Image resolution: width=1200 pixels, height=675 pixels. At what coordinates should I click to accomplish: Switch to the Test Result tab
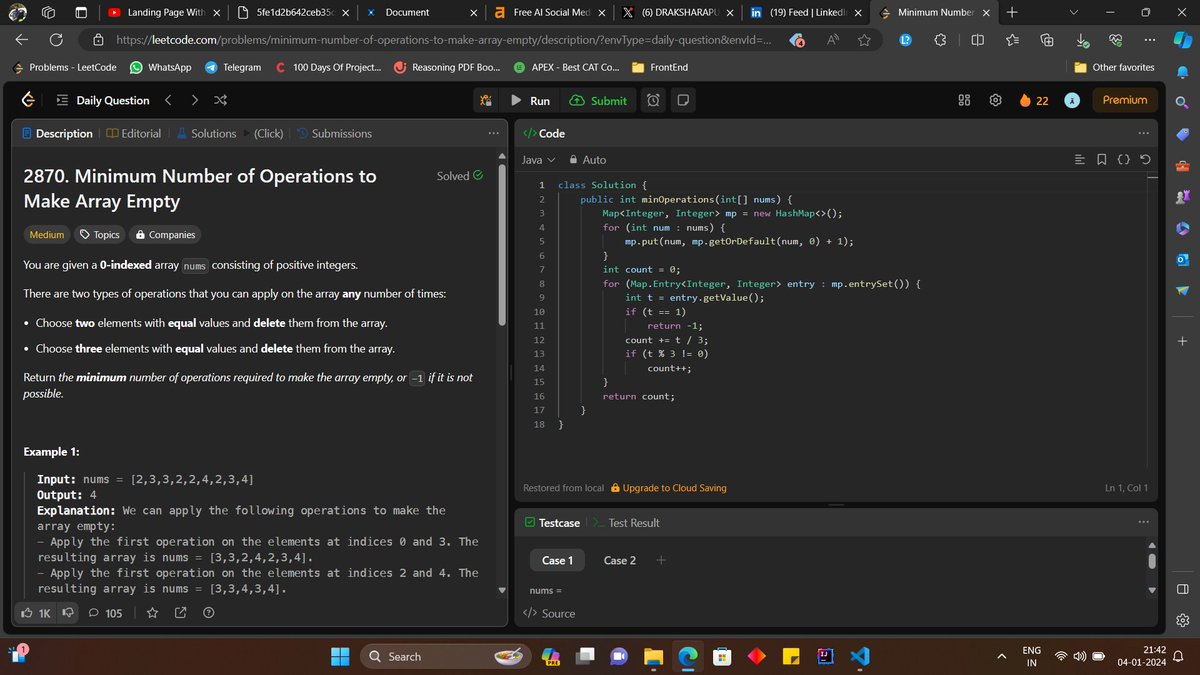626,523
